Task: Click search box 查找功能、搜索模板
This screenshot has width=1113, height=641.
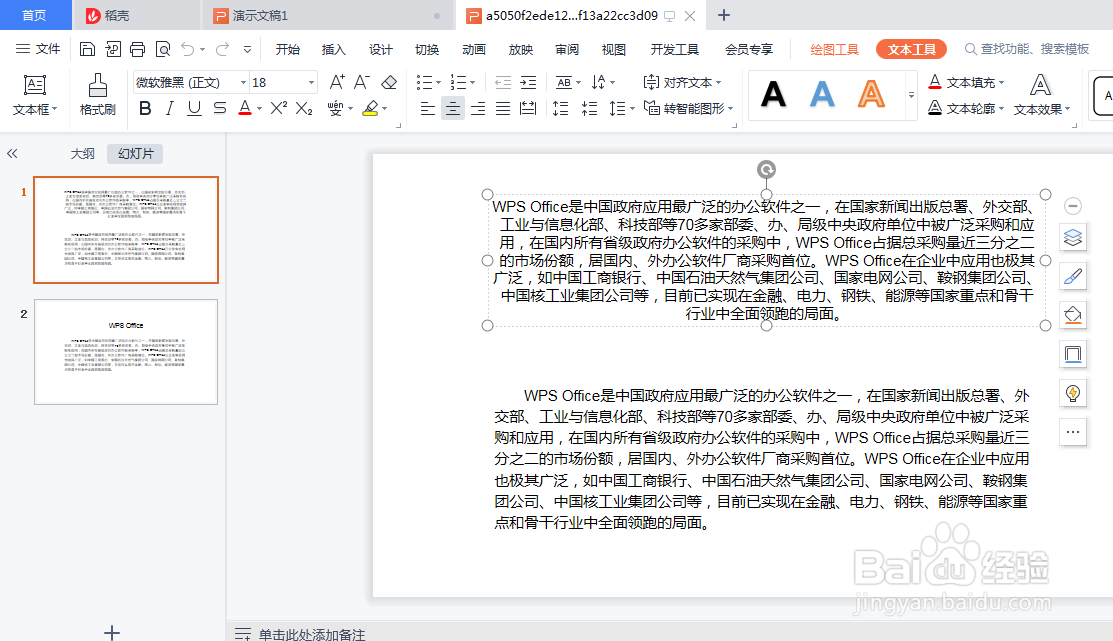Action: (x=1026, y=49)
